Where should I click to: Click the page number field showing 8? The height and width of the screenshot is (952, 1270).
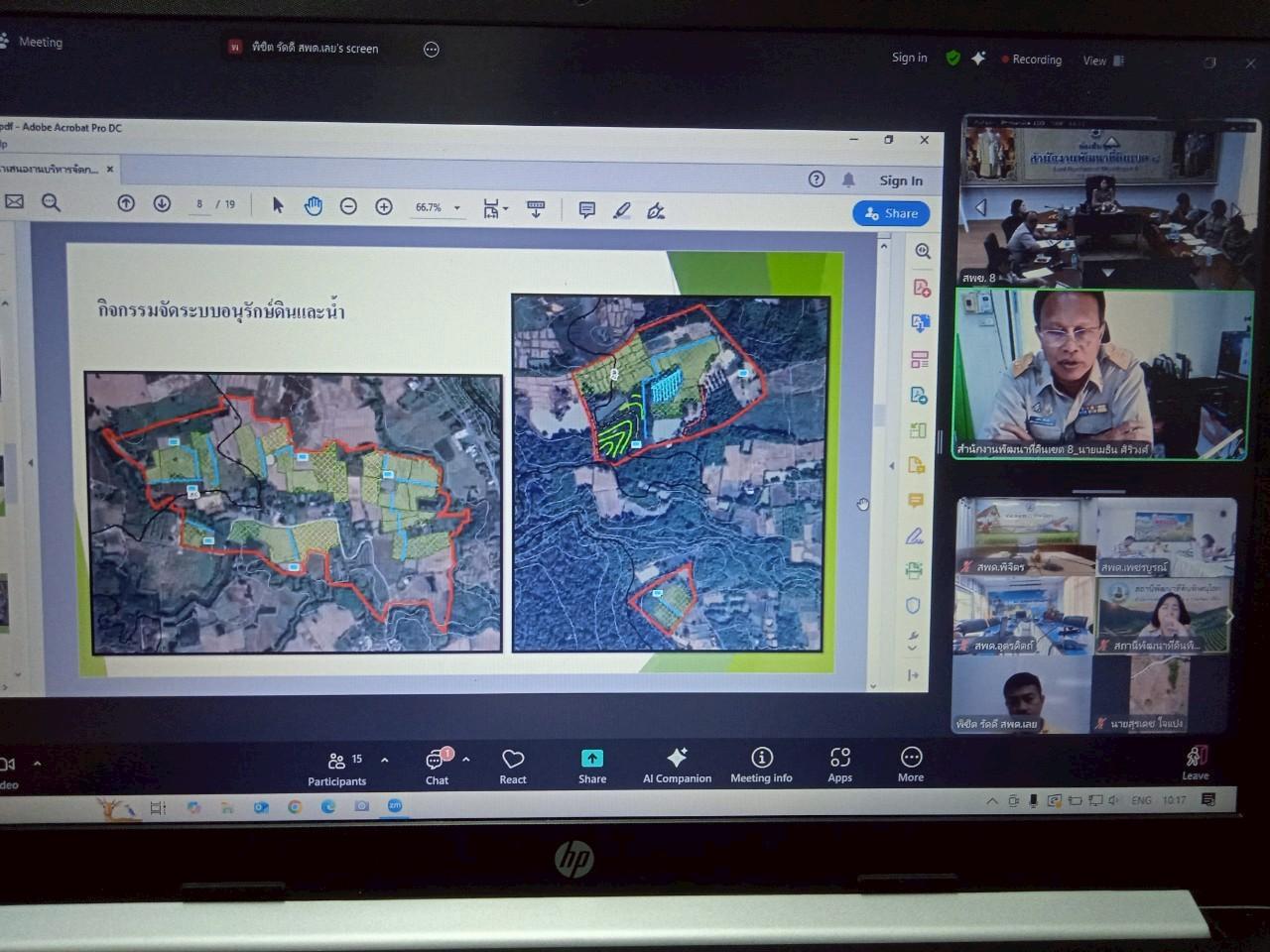pyautogui.click(x=199, y=204)
